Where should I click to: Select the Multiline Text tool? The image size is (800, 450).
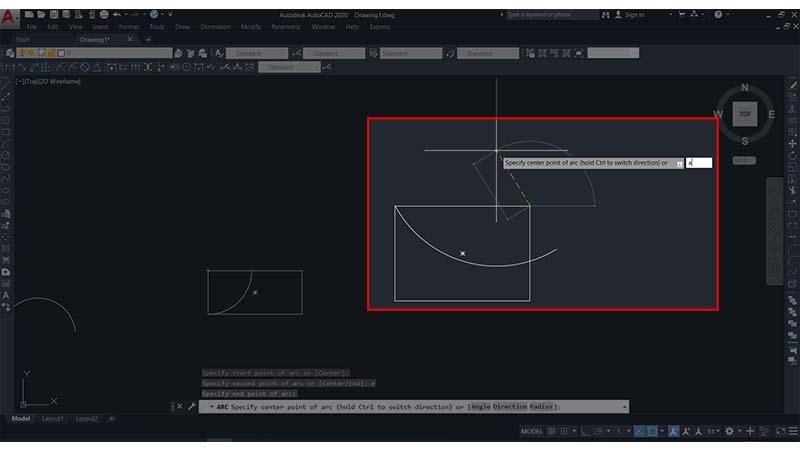coord(6,295)
